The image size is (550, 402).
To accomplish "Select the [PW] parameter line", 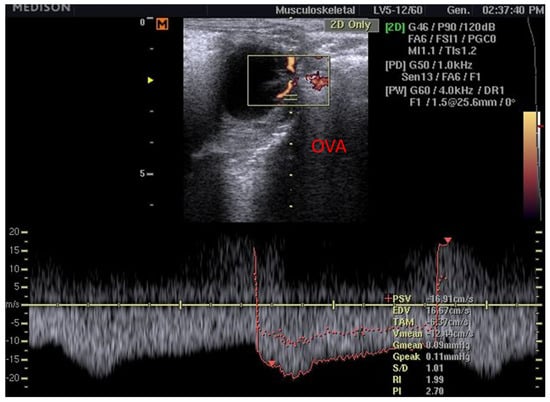I will [444, 91].
